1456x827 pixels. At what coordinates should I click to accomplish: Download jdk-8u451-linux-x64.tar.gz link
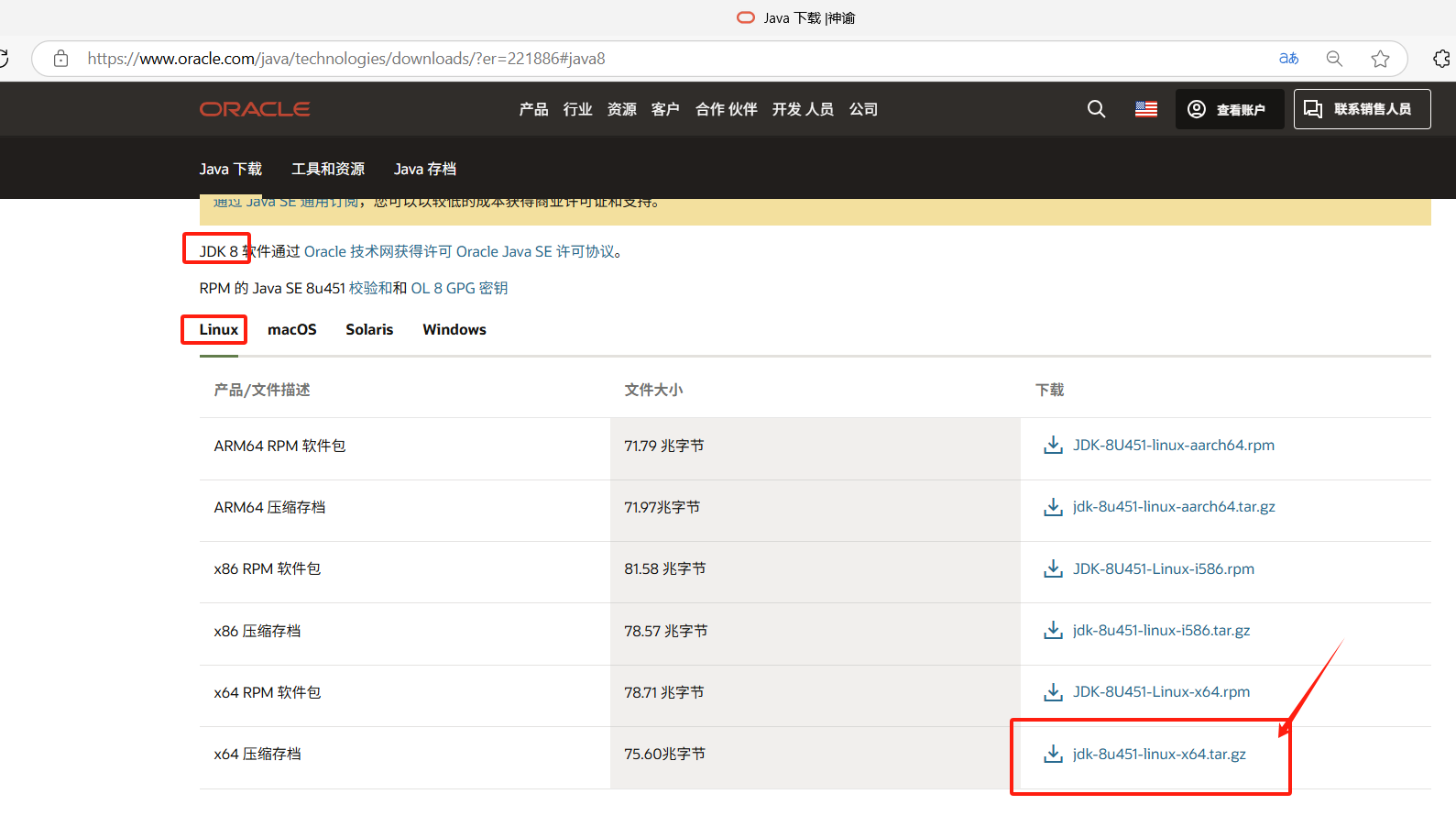click(x=1159, y=755)
